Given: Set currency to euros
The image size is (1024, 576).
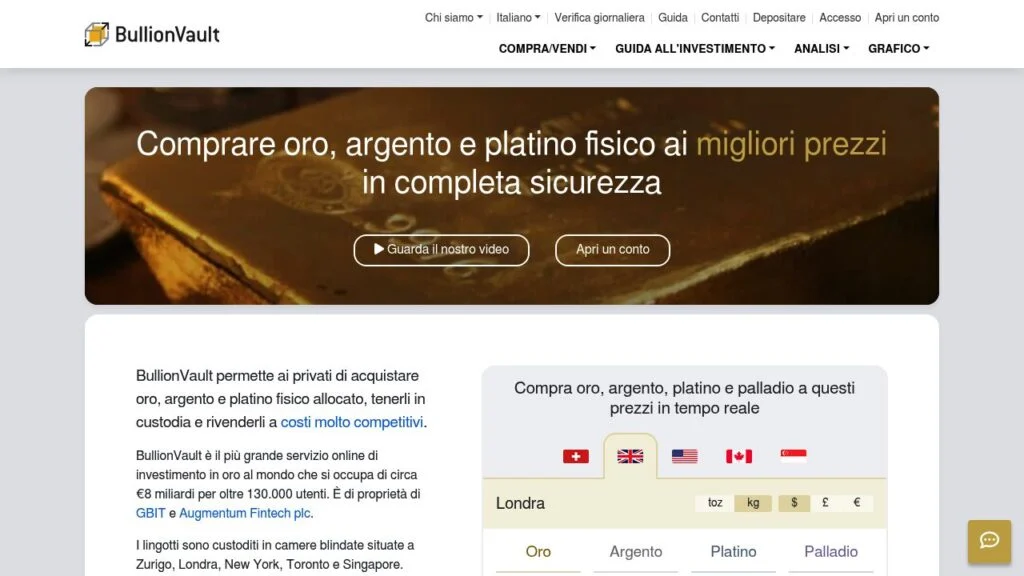Looking at the screenshot, I should point(857,503).
